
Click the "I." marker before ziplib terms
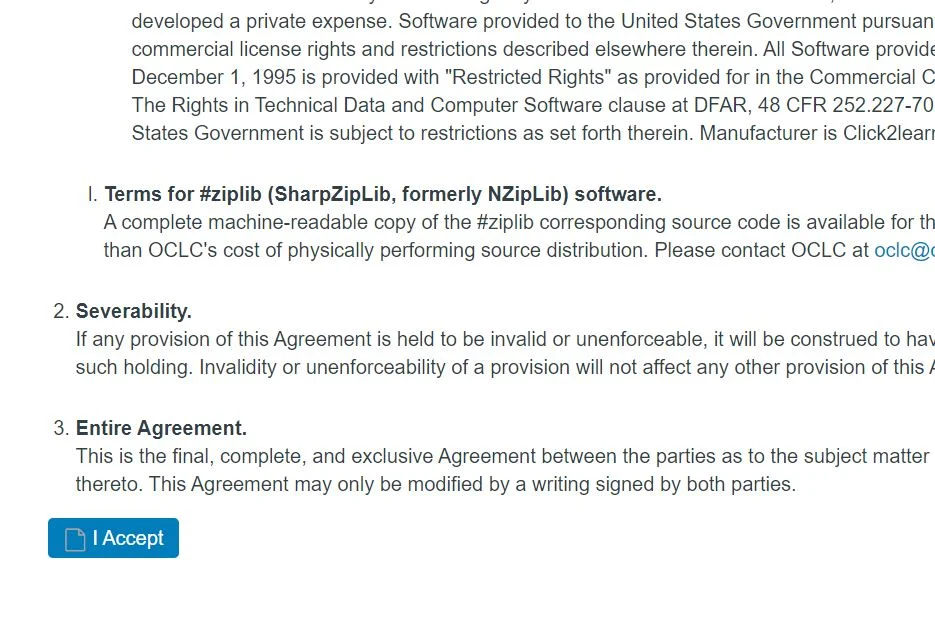93,194
